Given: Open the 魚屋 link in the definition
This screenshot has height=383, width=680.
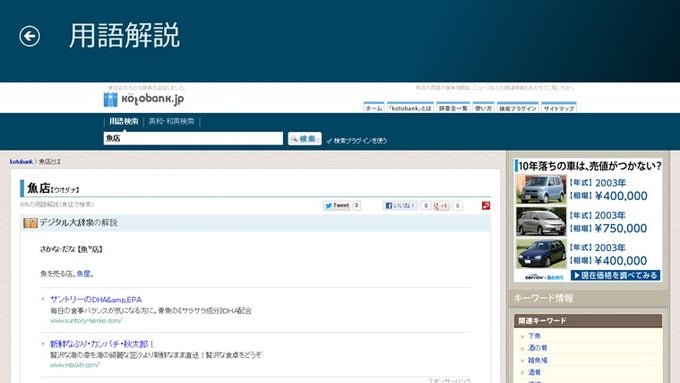Looking at the screenshot, I should coord(83,274).
